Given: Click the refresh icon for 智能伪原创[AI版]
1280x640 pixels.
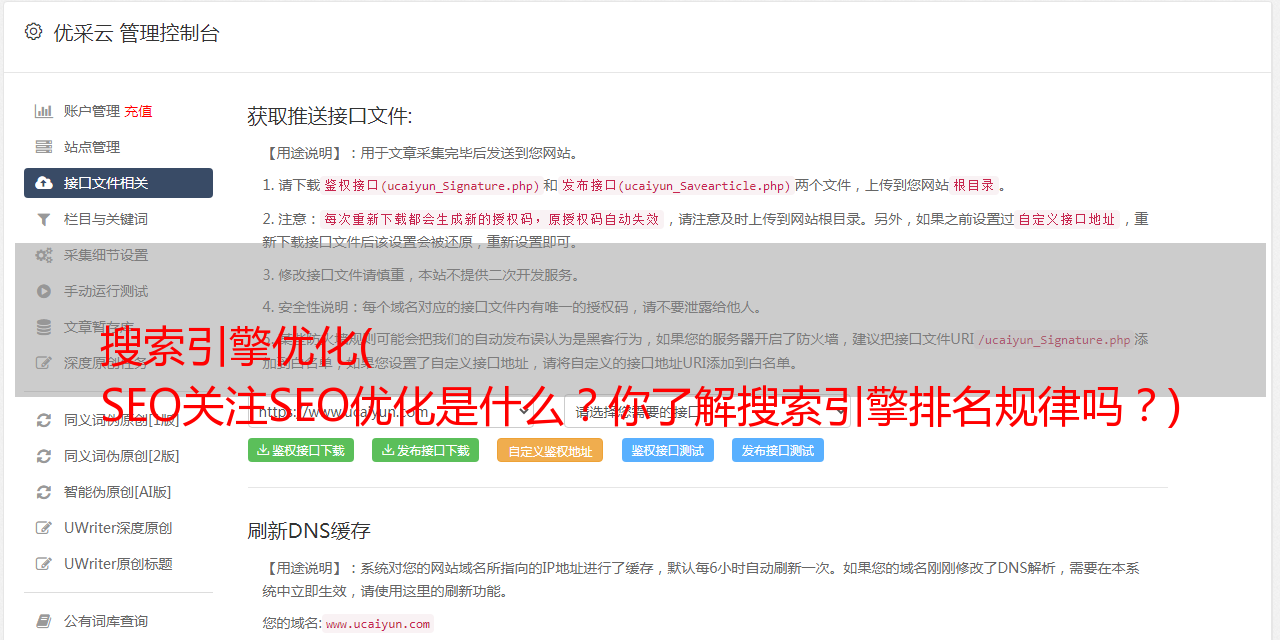Looking at the screenshot, I should (44, 492).
